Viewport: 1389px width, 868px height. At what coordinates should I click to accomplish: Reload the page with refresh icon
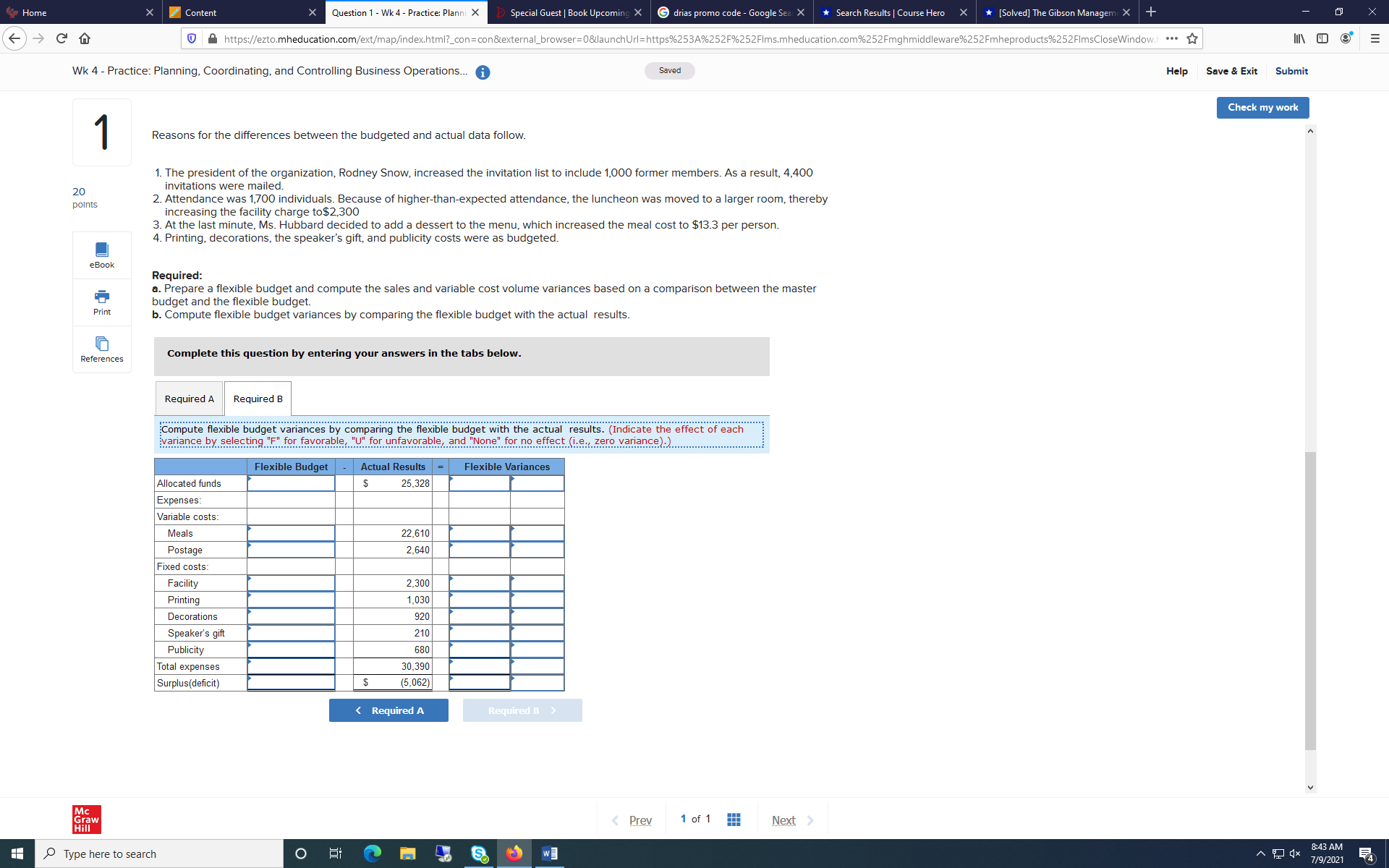pyautogui.click(x=61, y=38)
